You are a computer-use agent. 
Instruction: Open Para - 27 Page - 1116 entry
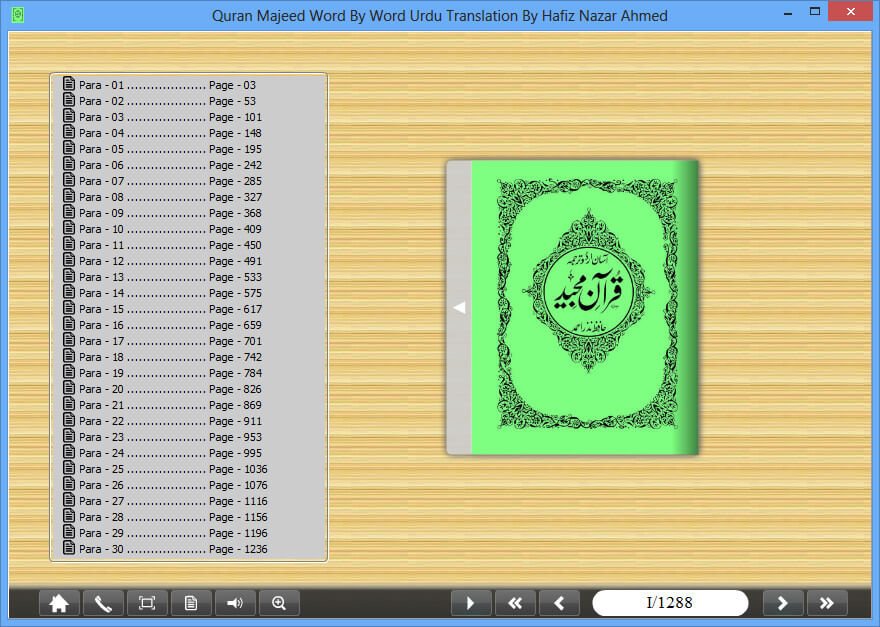[165, 501]
